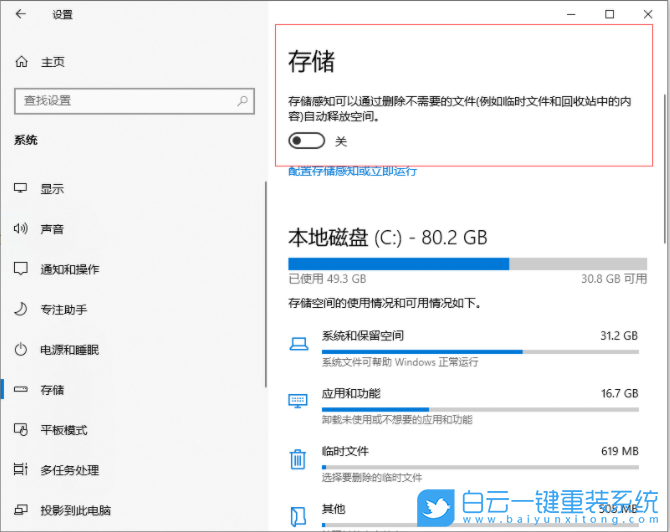This screenshot has height=532, width=670.
Task: Click the 通知和操作 message icon
Action: pyautogui.click(x=21, y=268)
